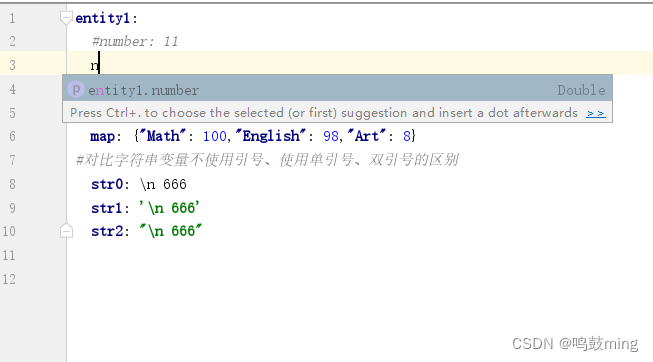Screen dimensions: 653x362
Task: Click the value 98 in the map
Action: [331, 136]
